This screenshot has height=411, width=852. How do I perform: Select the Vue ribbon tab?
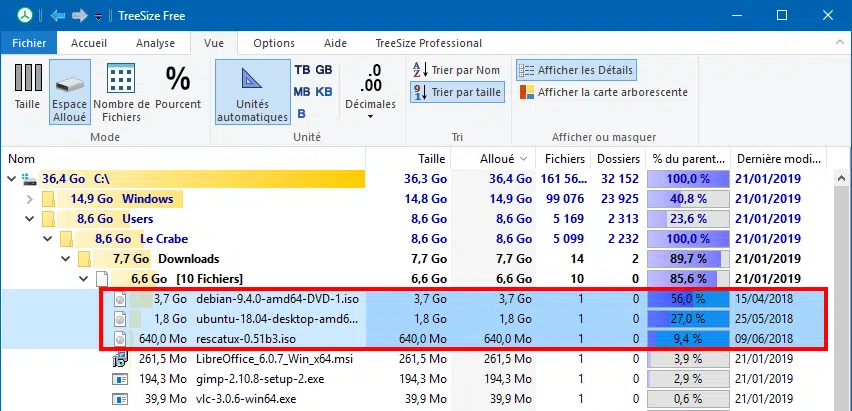[214, 43]
